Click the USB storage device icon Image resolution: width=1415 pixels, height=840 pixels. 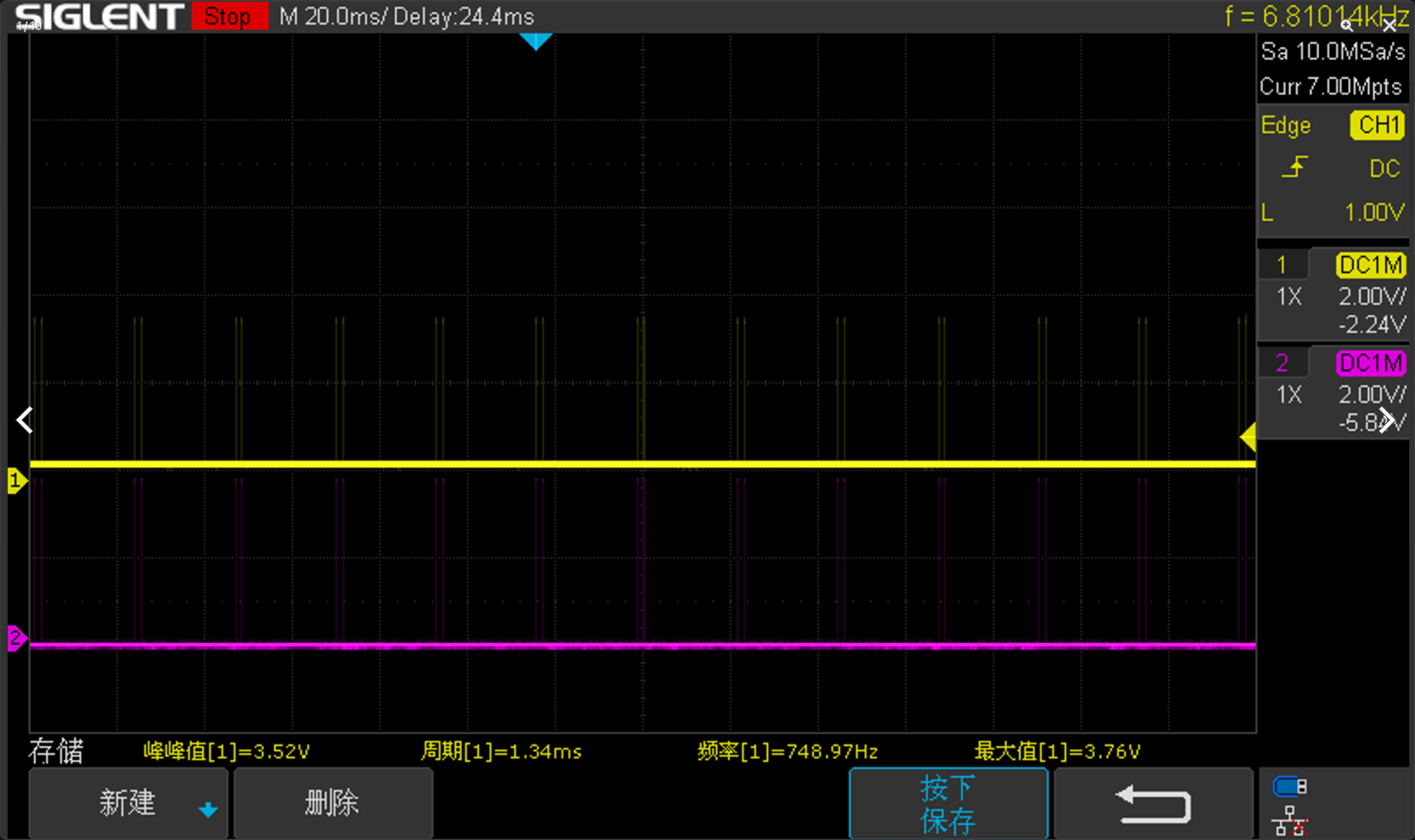[1290, 786]
